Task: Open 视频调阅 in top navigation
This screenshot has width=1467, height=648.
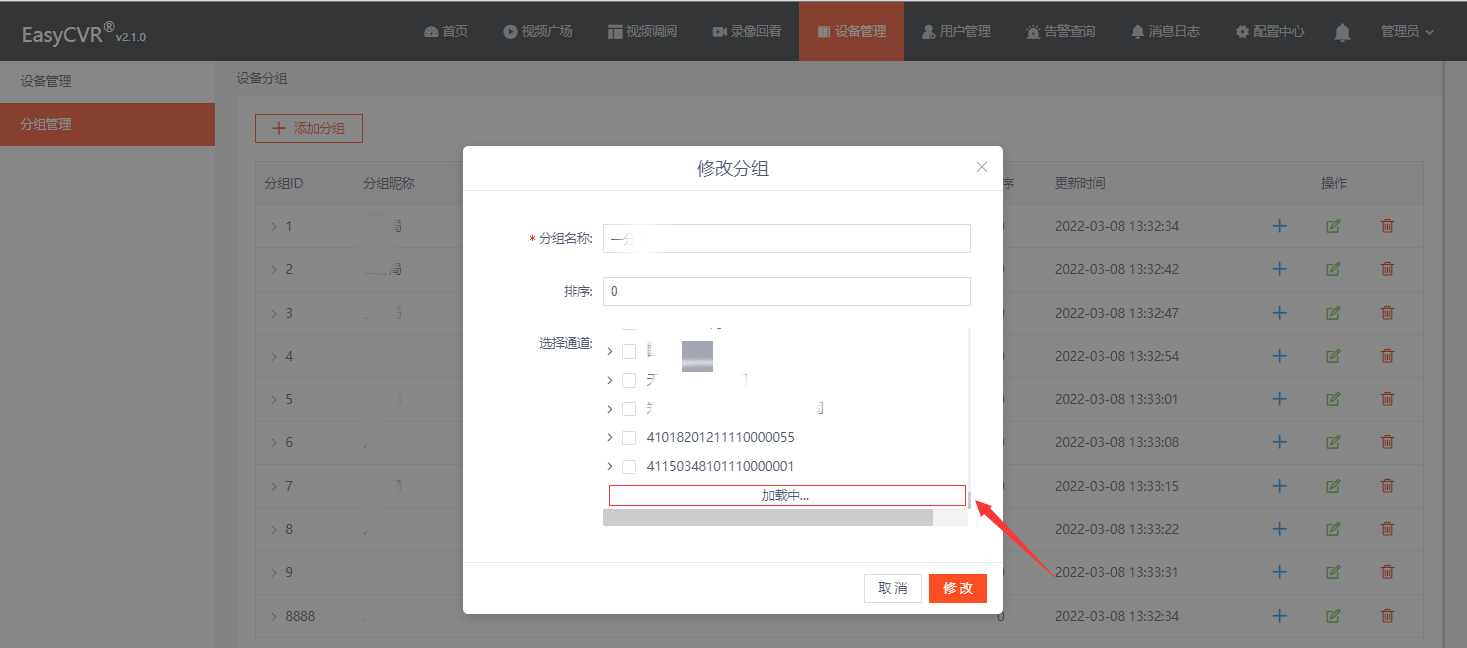Action: (642, 32)
